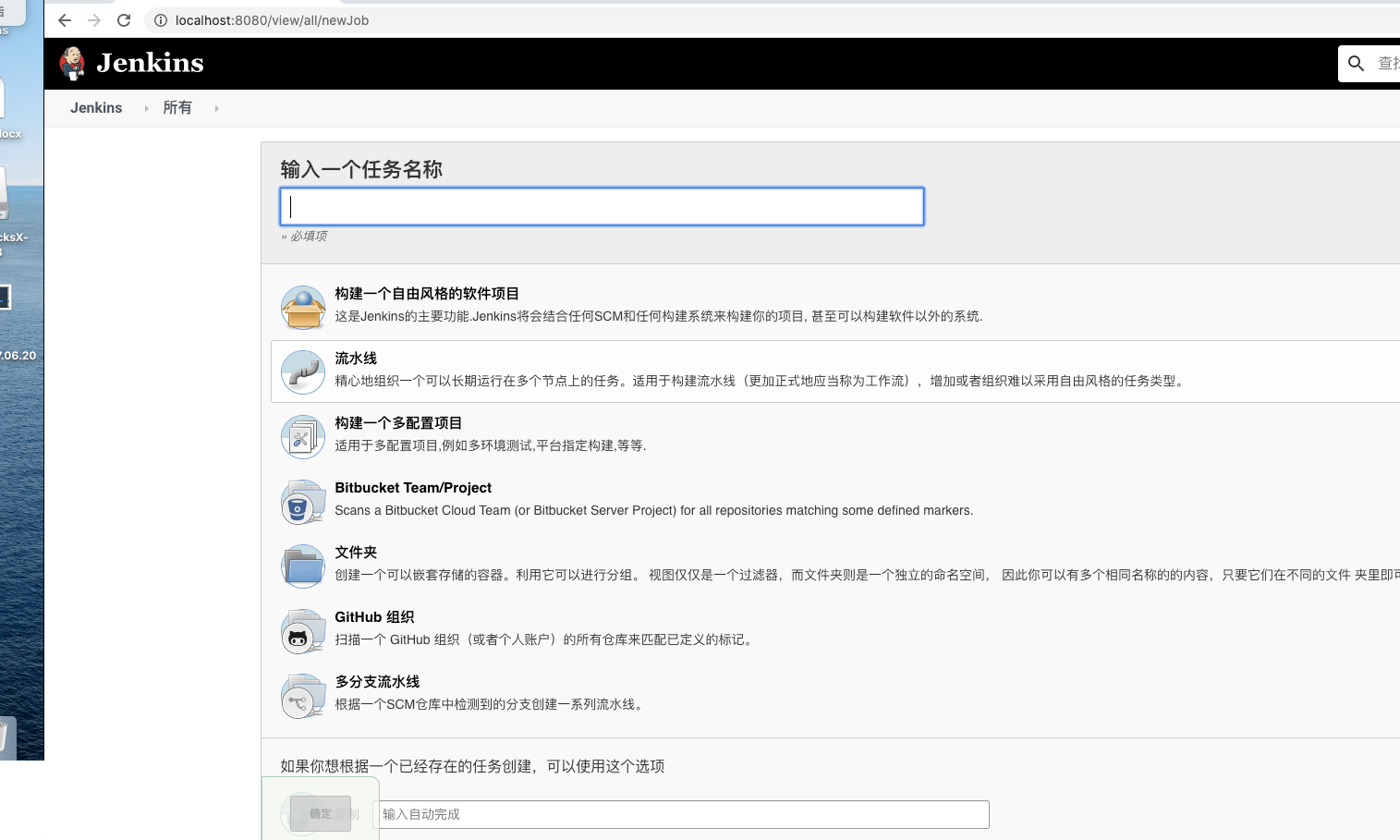The image size is (1400, 840).
Task: Choose the 流水线 title
Action: point(356,359)
